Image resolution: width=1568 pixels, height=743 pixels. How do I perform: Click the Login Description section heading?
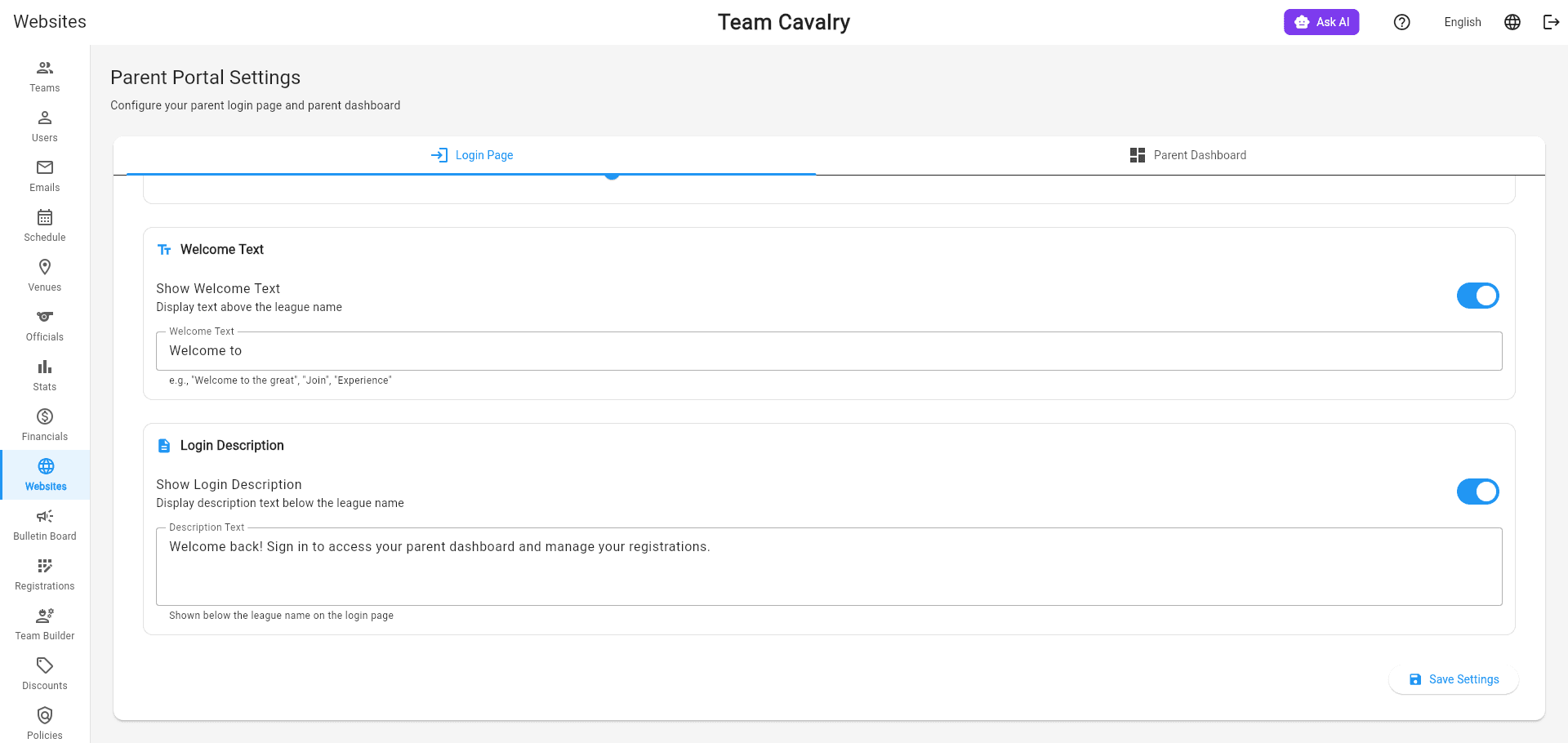pos(232,446)
